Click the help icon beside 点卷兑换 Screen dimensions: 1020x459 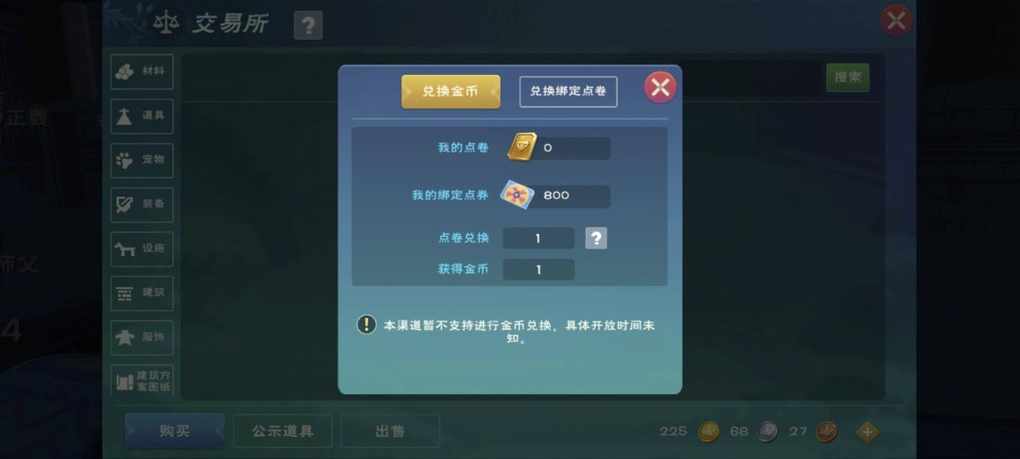pyautogui.click(x=596, y=238)
